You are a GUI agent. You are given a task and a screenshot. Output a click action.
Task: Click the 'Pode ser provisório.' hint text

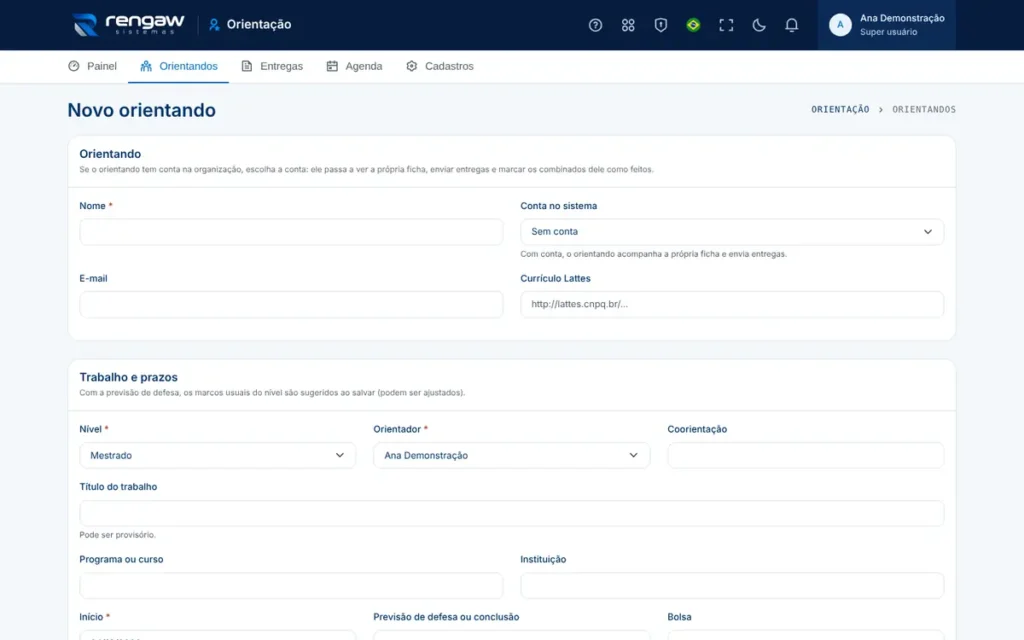tap(118, 535)
